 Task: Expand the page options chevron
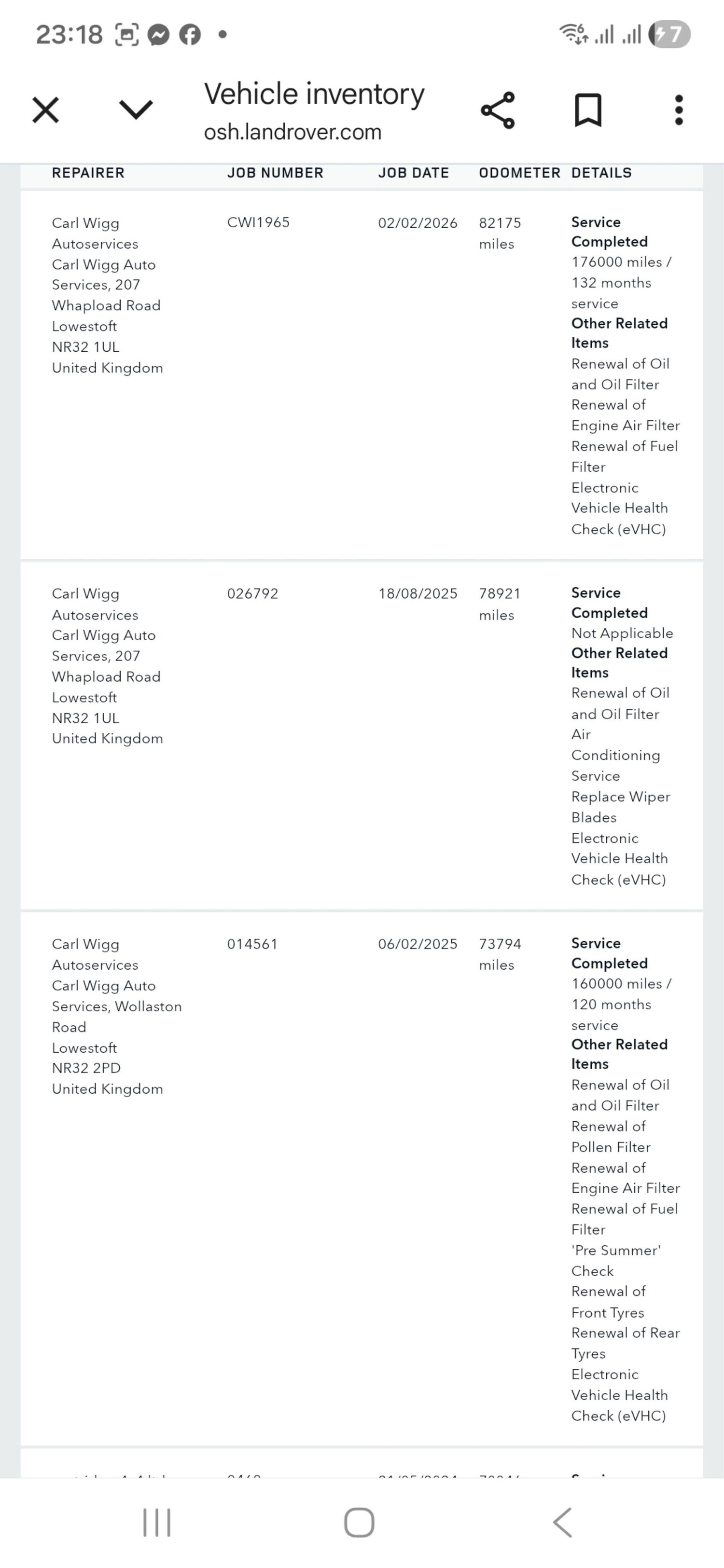tap(135, 110)
